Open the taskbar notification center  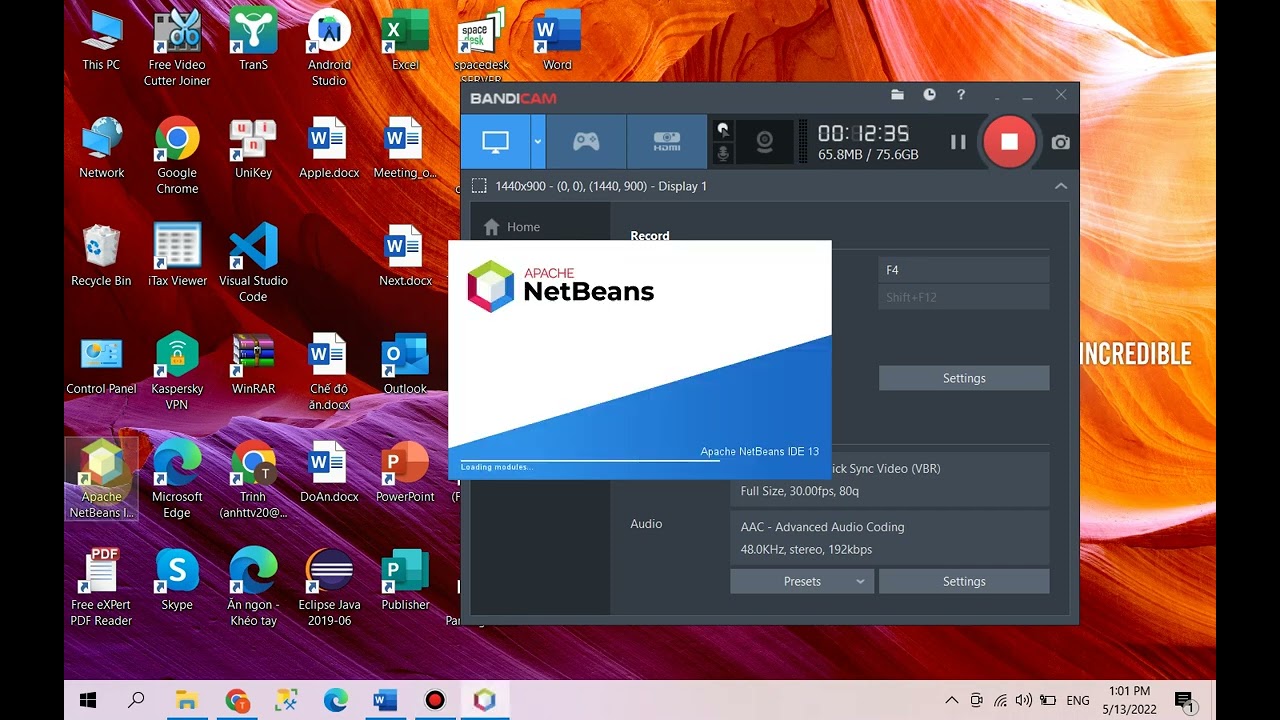pyautogui.click(x=1184, y=700)
